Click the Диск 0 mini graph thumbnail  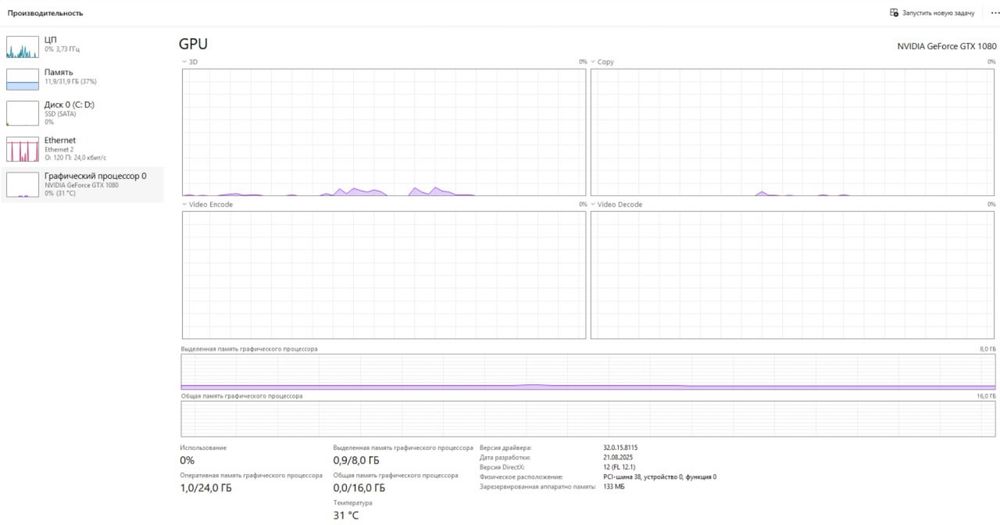pos(22,114)
